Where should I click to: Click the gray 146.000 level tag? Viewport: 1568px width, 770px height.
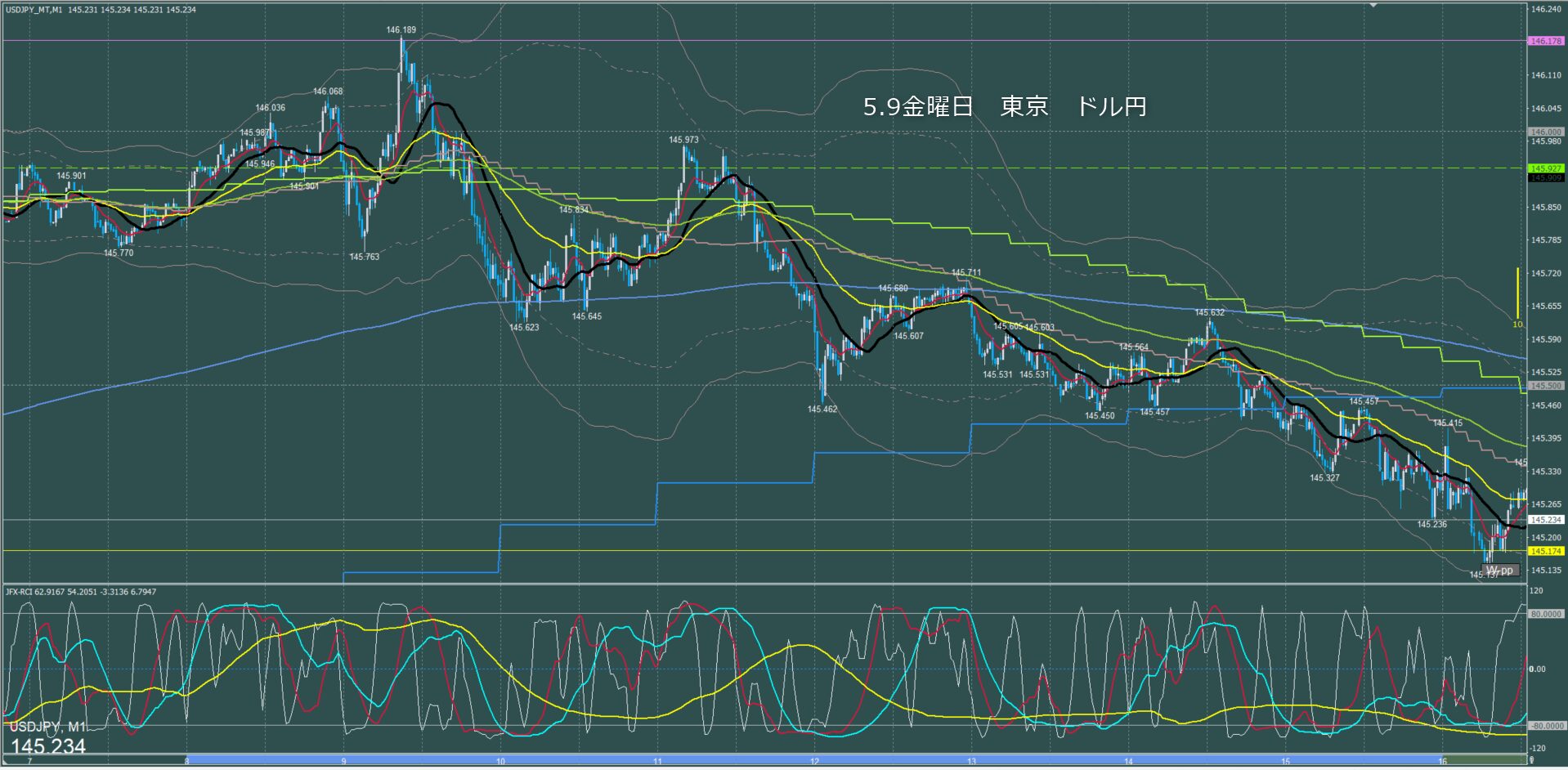coord(1546,132)
